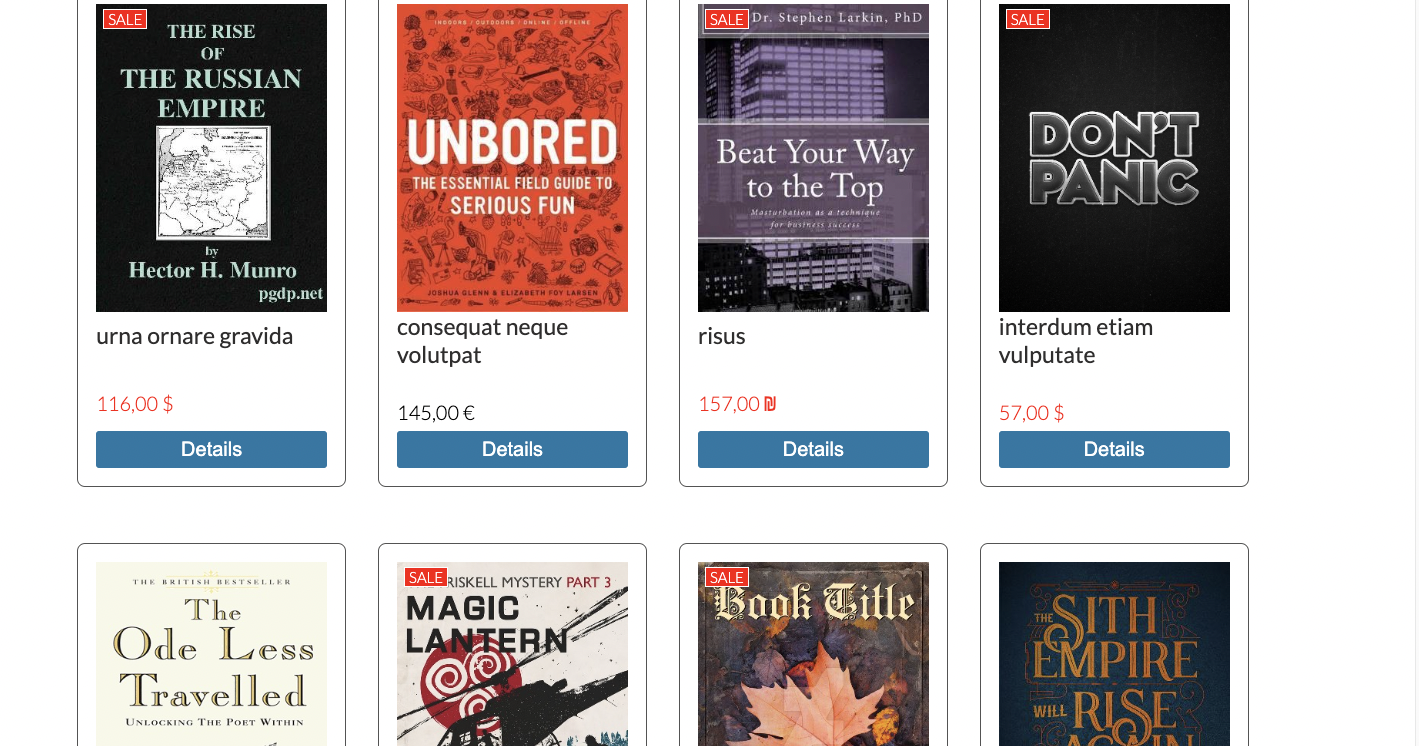1419x746 pixels.
Task: Click the 57,00 dollar price label
Action: tap(1031, 412)
